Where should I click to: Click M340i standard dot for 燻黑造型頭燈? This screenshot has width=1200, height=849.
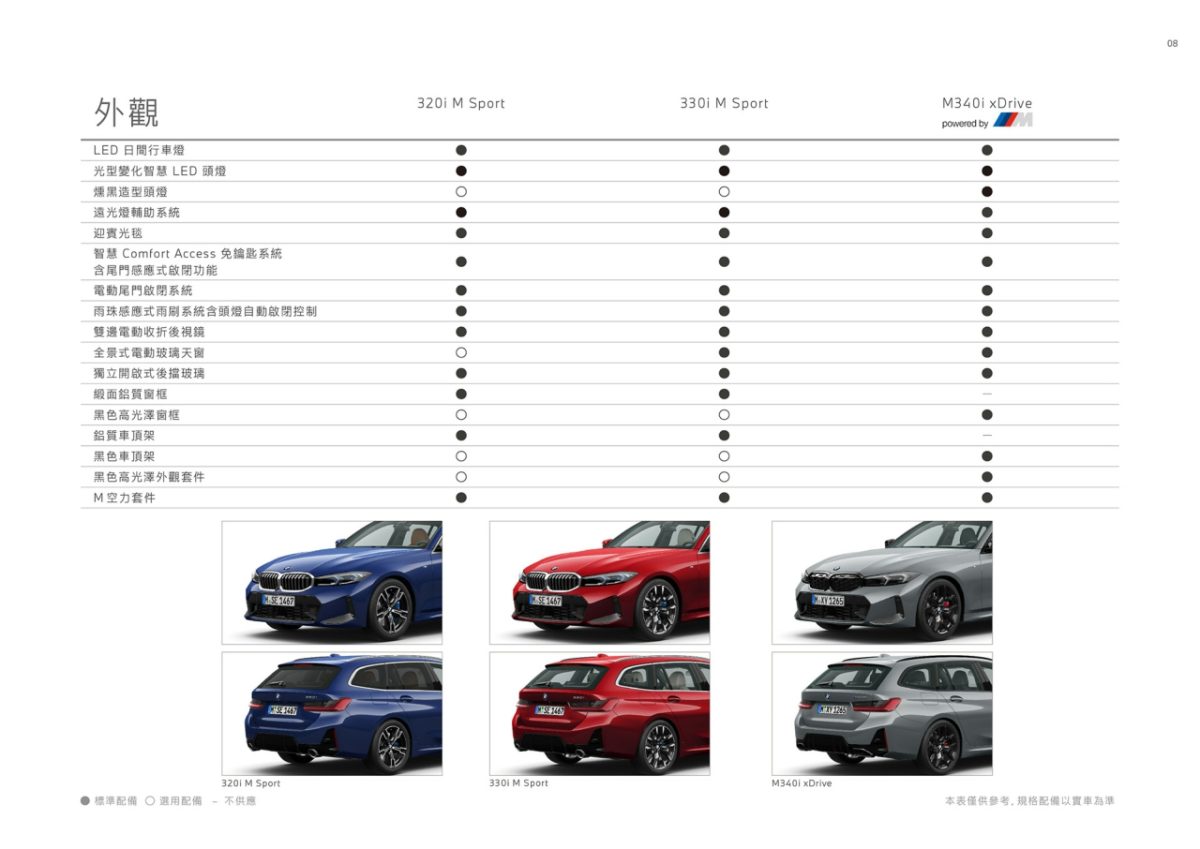coord(987,191)
